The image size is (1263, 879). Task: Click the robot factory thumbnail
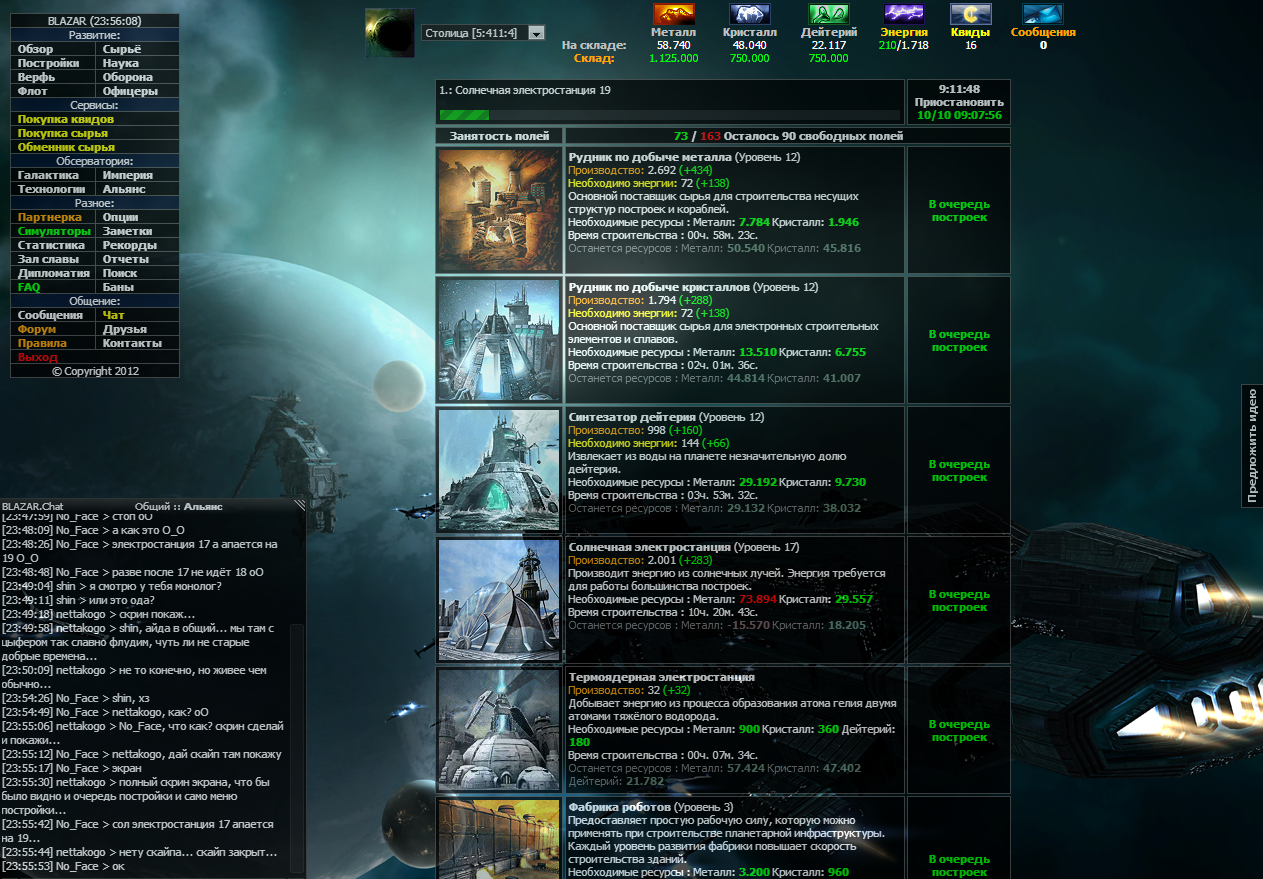[x=500, y=838]
